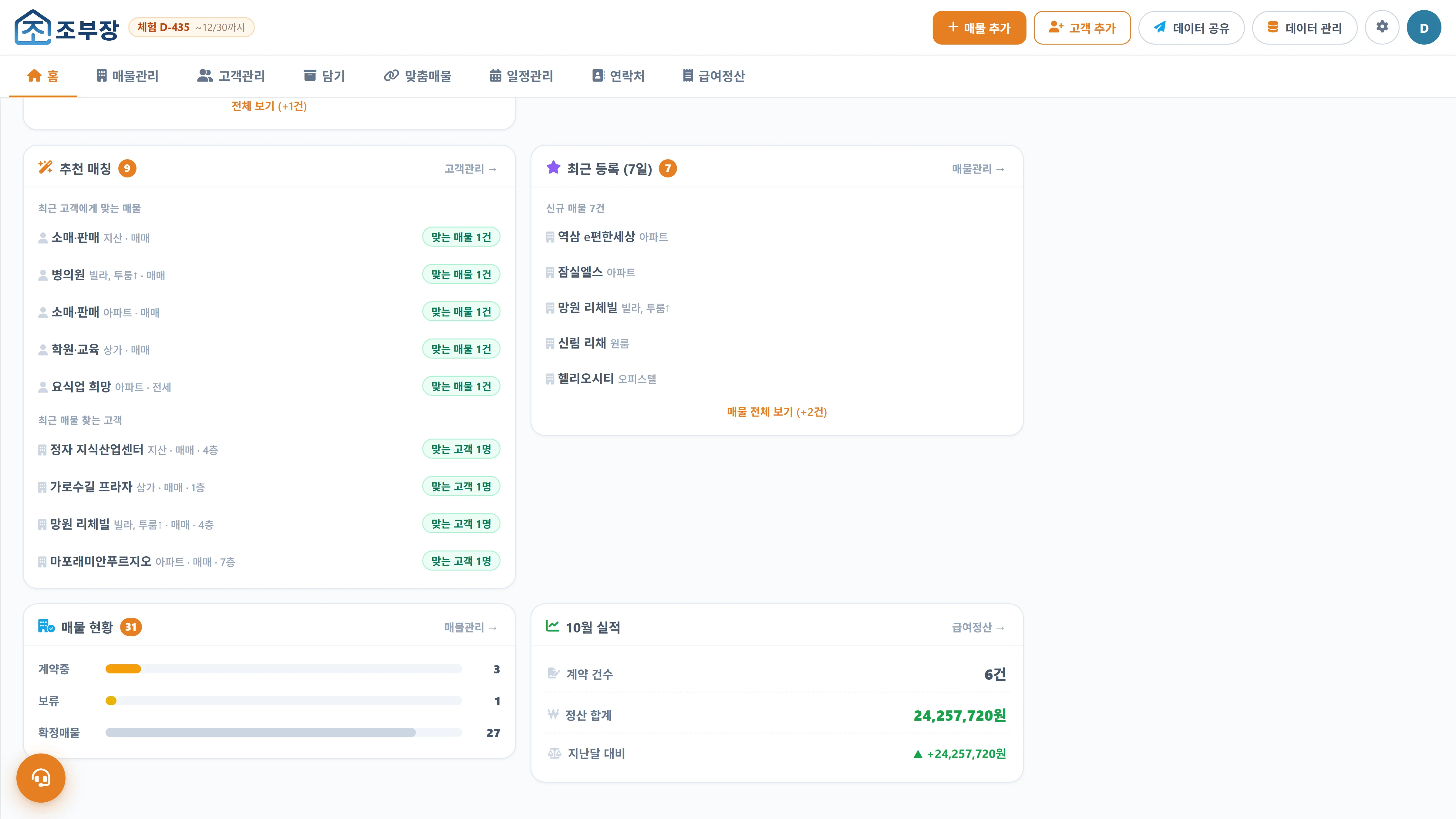Image resolution: width=1456 pixels, height=819 pixels.
Task: Follow 매물관리 → link in 매물 현황
Action: coord(470,627)
